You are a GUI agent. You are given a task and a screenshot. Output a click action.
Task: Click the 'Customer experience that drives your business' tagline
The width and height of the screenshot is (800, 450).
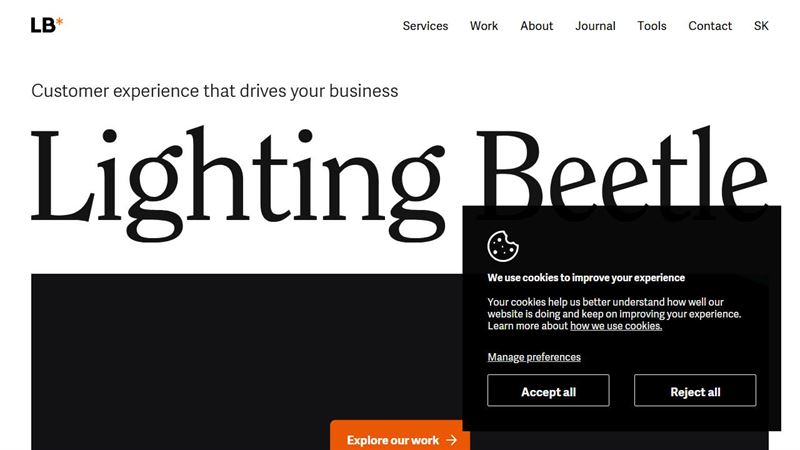[x=215, y=91]
